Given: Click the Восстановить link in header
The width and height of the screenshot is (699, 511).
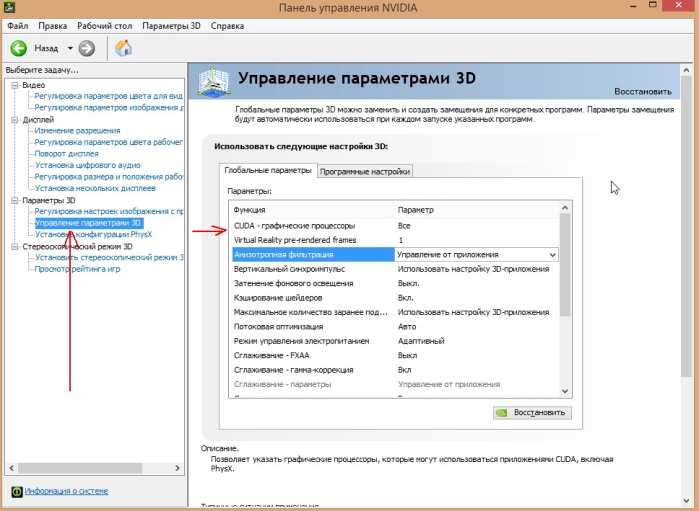Looking at the screenshot, I should tap(643, 91).
